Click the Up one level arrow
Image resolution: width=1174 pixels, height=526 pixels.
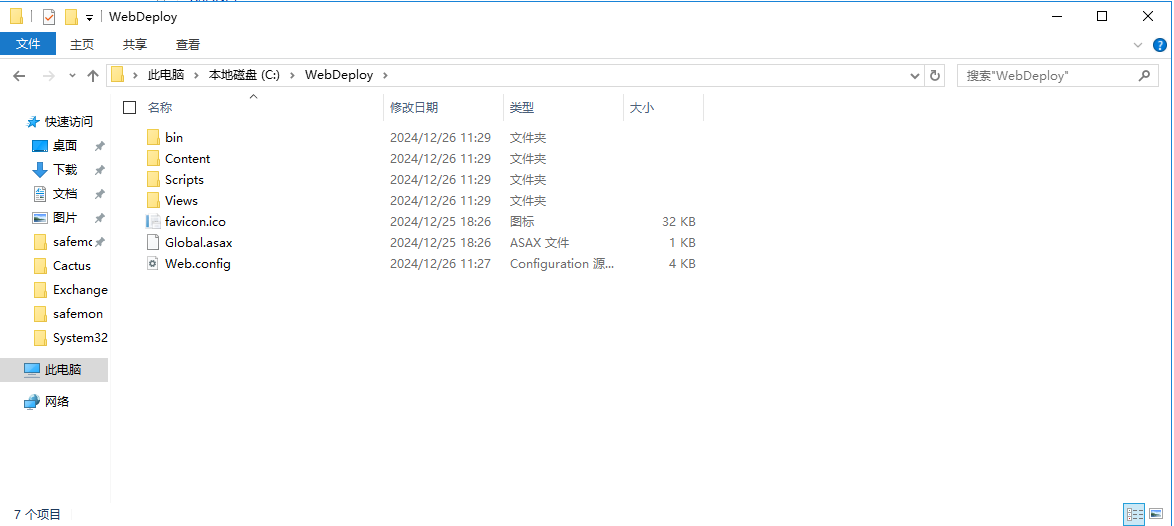tap(93, 76)
